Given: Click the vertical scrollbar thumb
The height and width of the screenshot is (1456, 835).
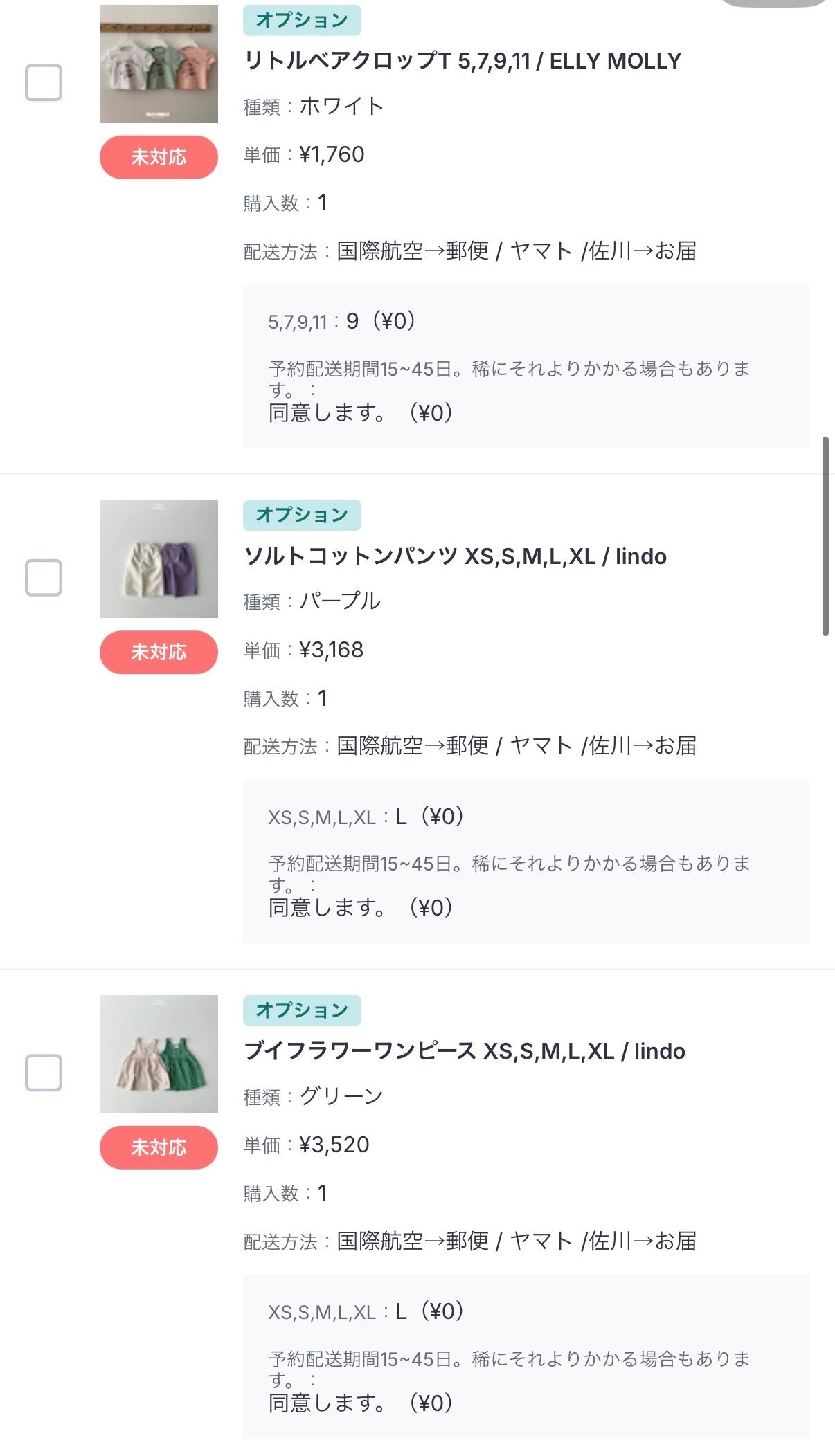Looking at the screenshot, I should 825,536.
